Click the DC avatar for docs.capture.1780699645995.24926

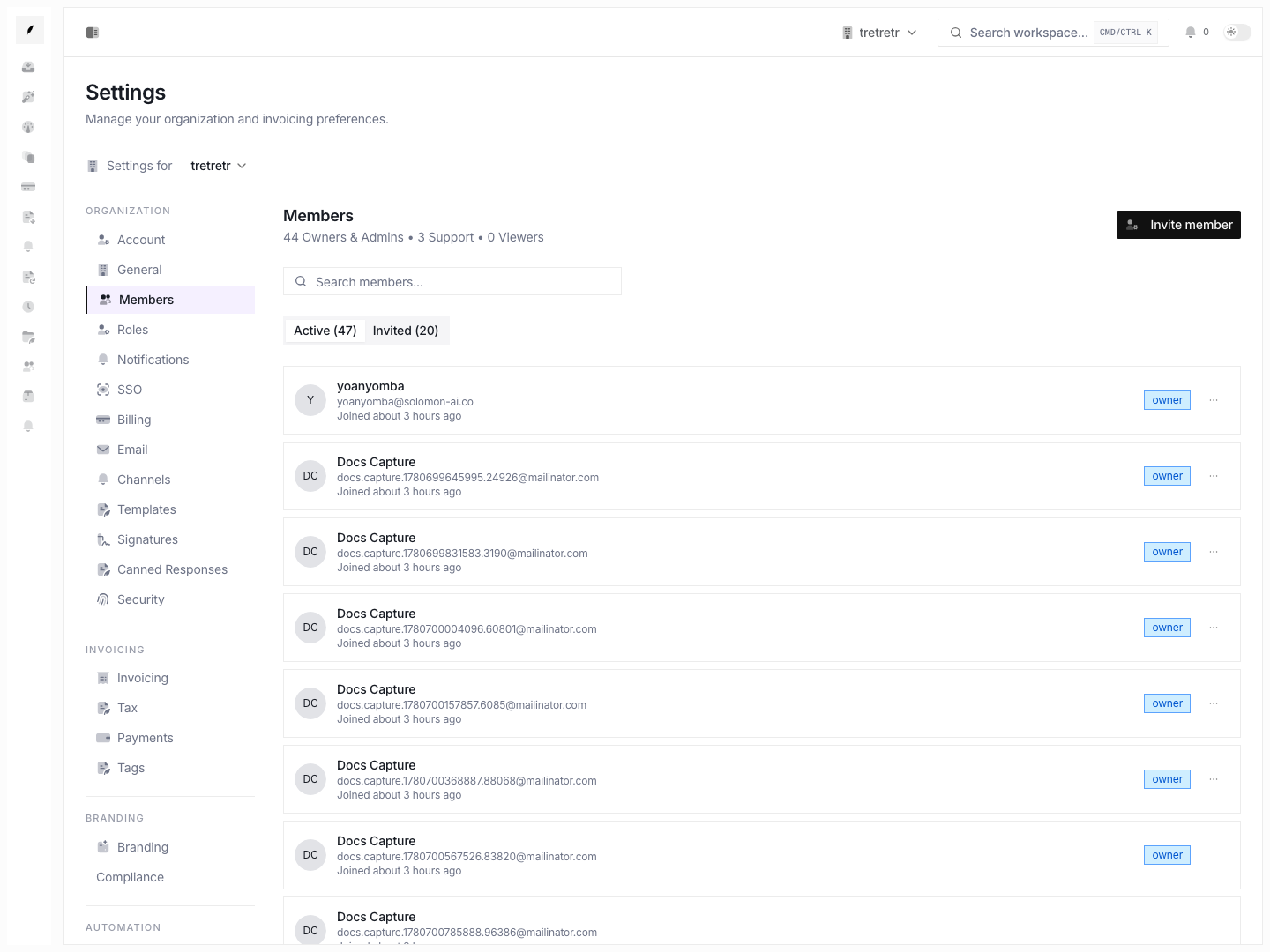tap(310, 476)
